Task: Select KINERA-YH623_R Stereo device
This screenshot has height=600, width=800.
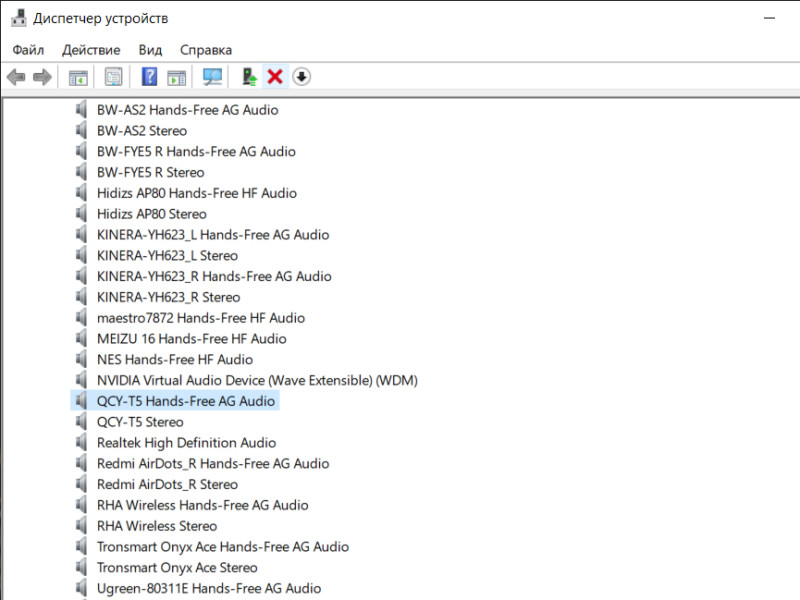Action: click(168, 297)
